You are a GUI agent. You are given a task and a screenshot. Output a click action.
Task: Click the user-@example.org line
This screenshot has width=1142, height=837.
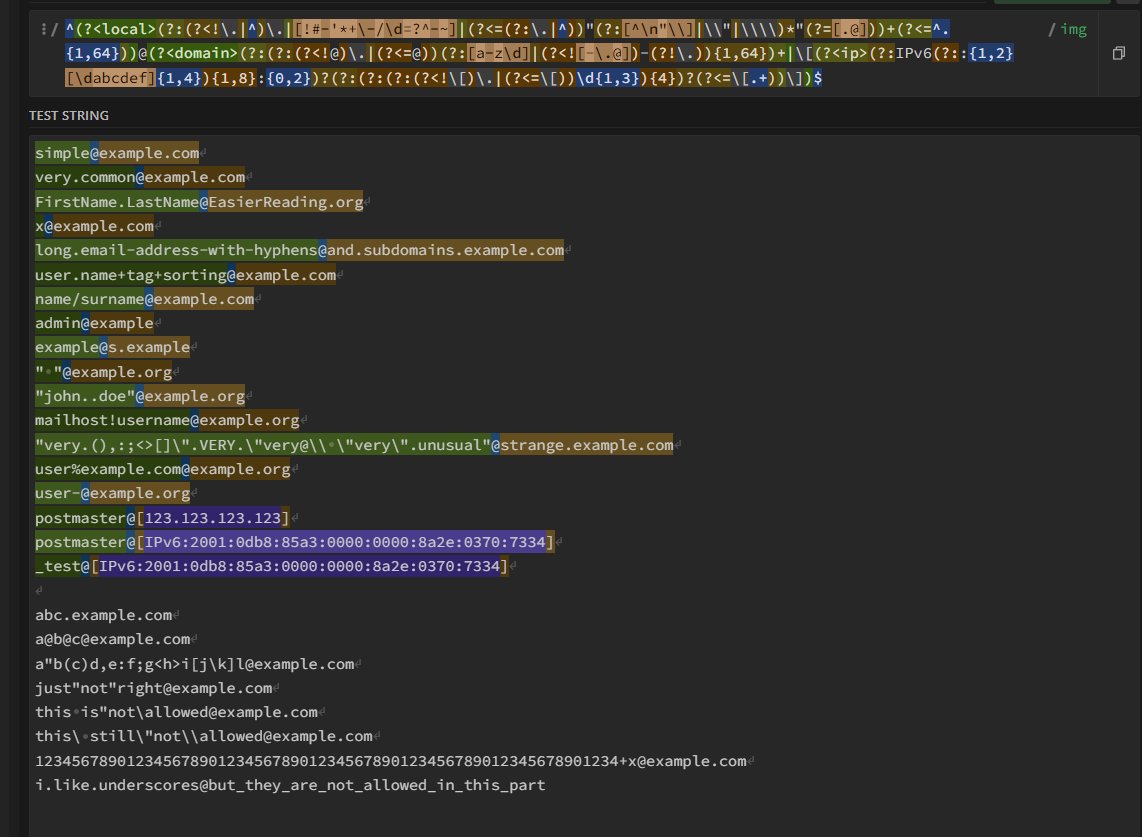pyautogui.click(x=112, y=493)
